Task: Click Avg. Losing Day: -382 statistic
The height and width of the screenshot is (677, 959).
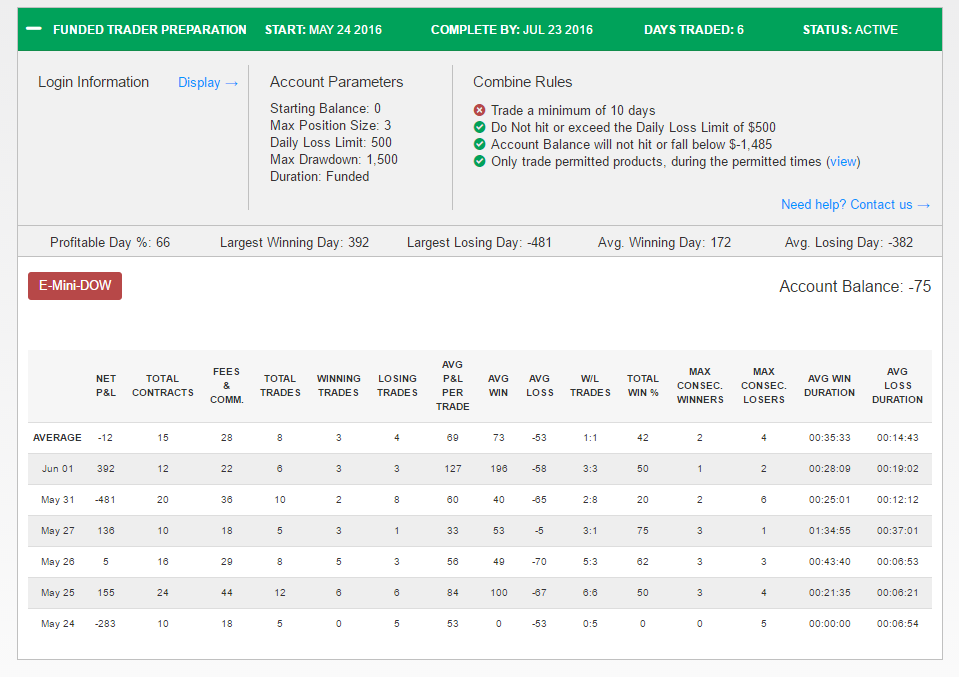Action: (x=849, y=242)
